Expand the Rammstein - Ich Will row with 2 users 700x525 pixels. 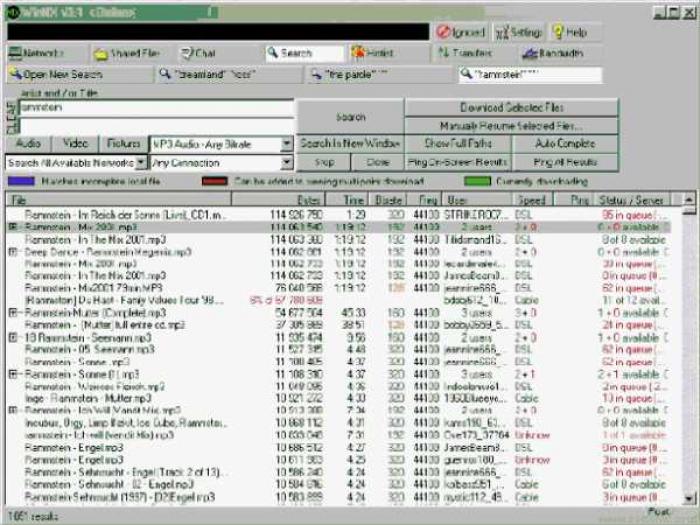pyautogui.click(x=12, y=410)
